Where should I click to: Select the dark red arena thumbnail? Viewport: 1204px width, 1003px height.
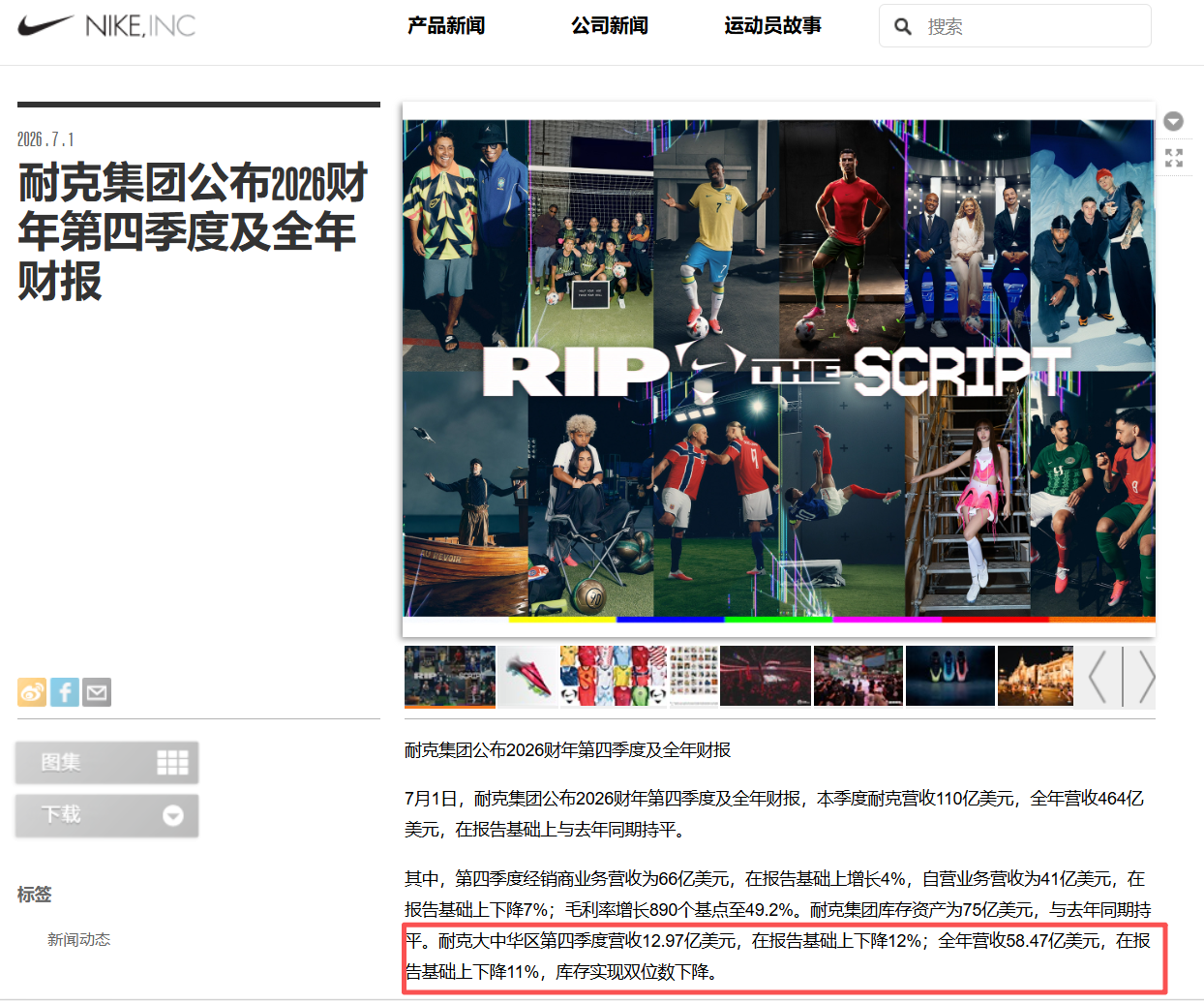coord(766,676)
